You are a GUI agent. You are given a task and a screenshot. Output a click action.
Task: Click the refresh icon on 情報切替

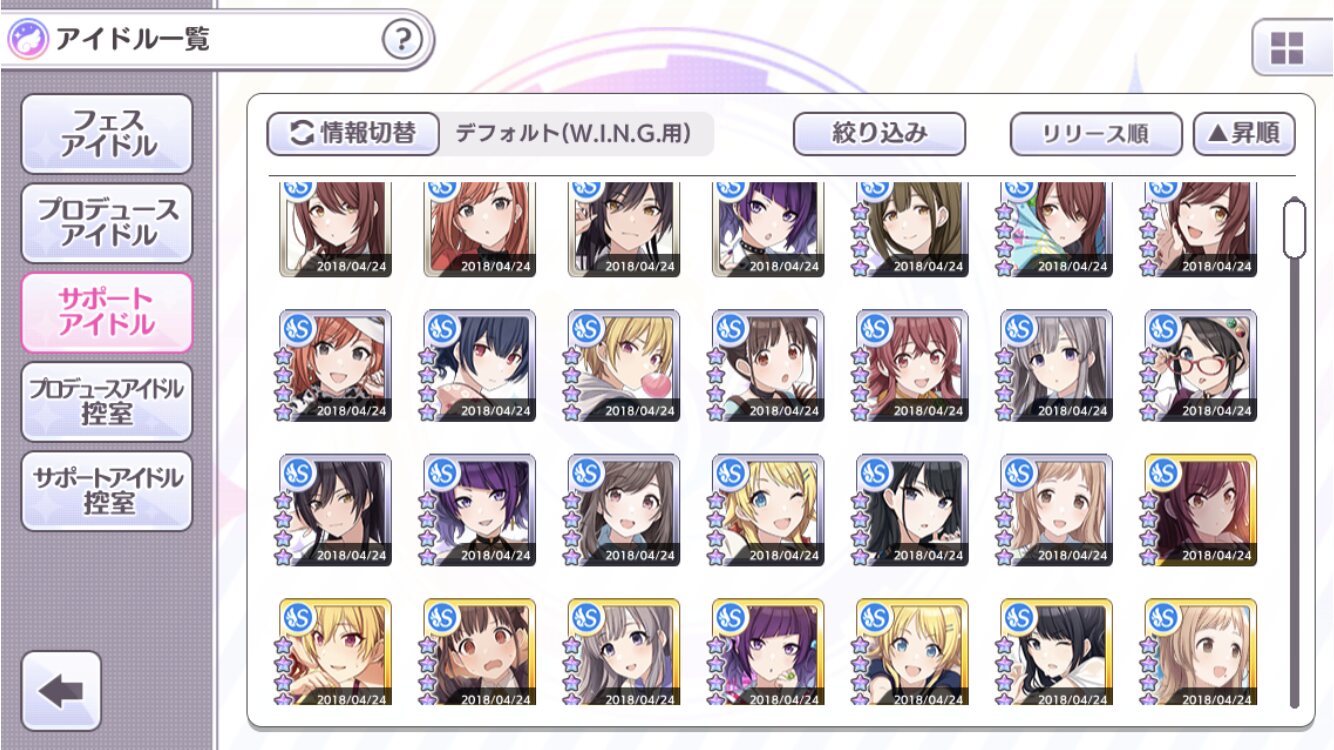(301, 133)
